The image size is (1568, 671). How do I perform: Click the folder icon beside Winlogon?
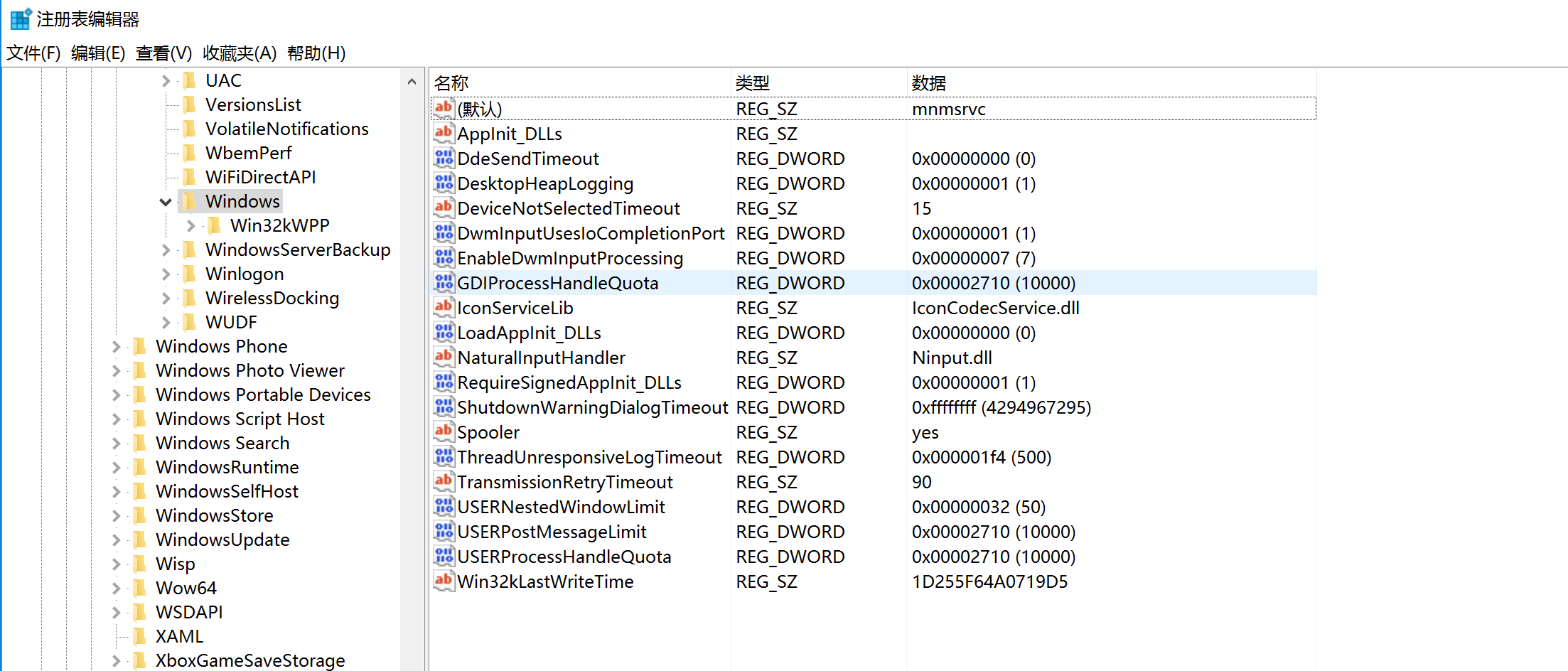click(190, 274)
